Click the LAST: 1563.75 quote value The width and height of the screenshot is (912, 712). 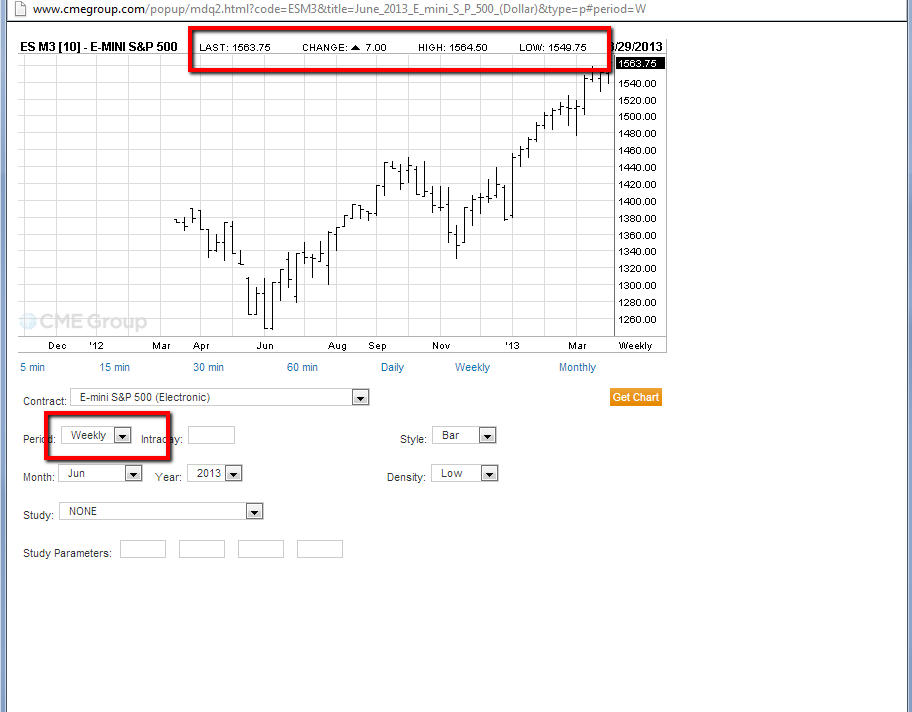(235, 48)
